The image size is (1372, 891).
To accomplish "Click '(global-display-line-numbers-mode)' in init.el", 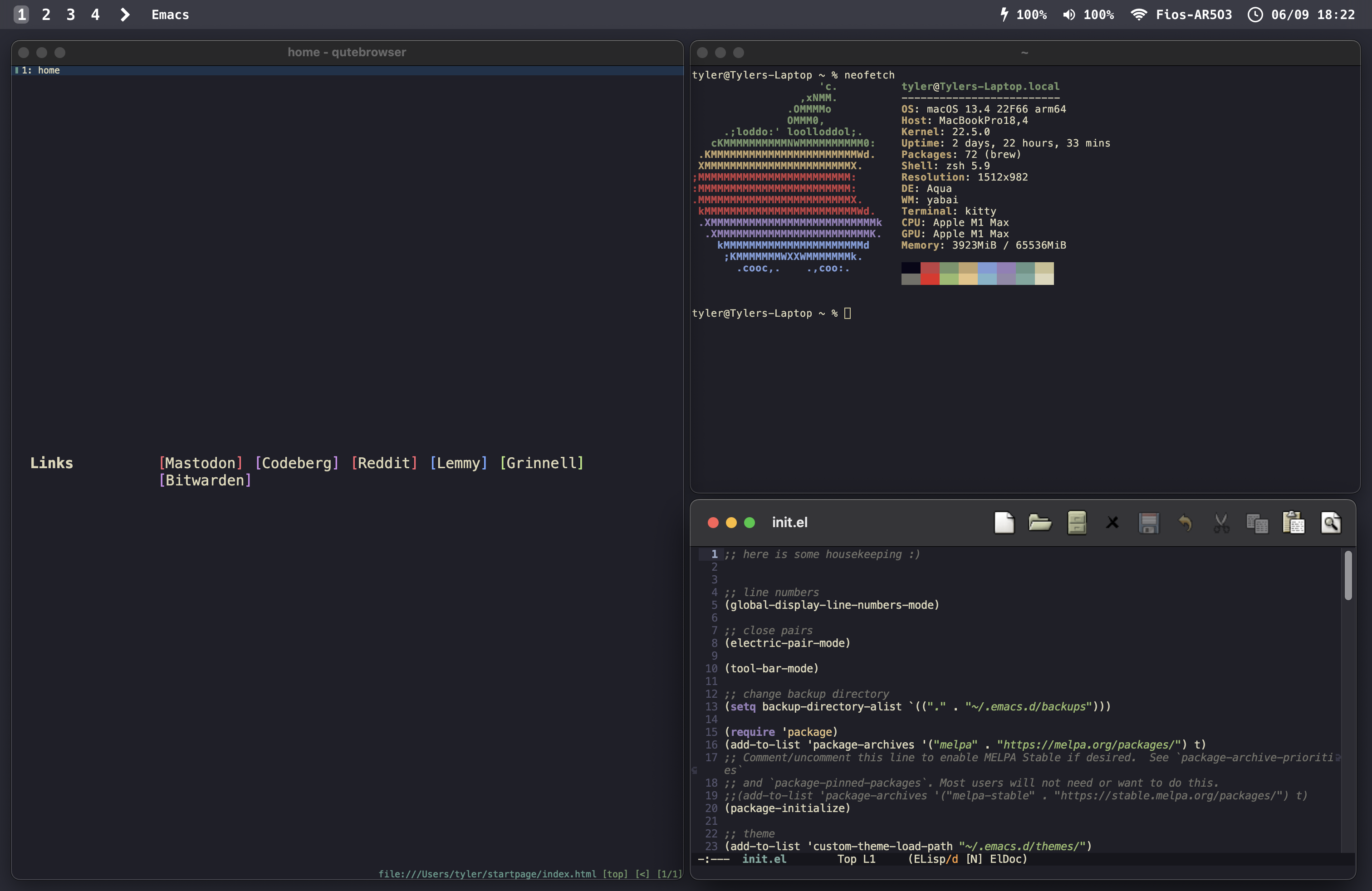I will pyautogui.click(x=832, y=605).
